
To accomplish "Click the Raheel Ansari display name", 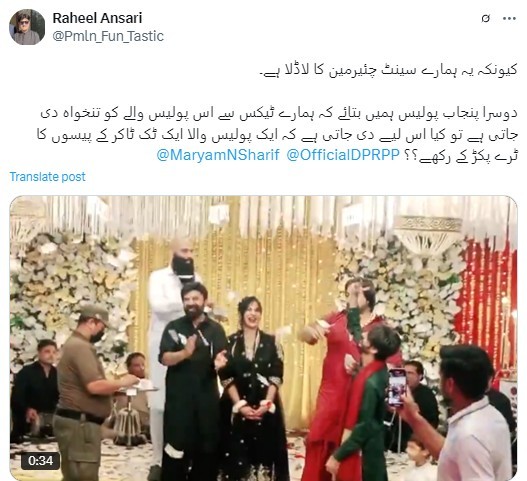I will [97, 18].
